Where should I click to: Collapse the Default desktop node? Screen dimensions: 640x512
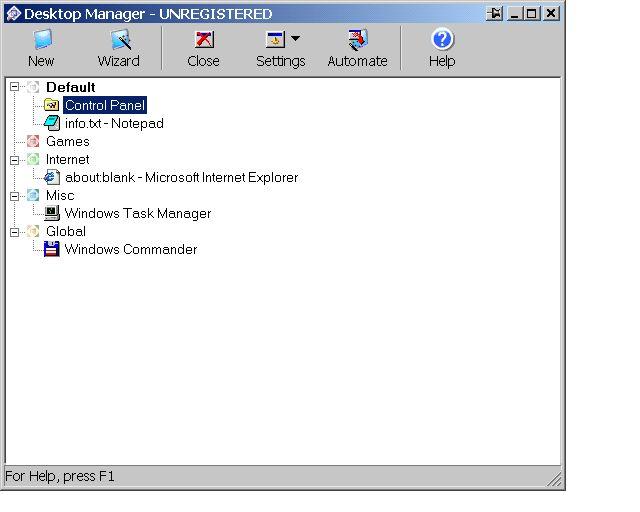tap(15, 87)
